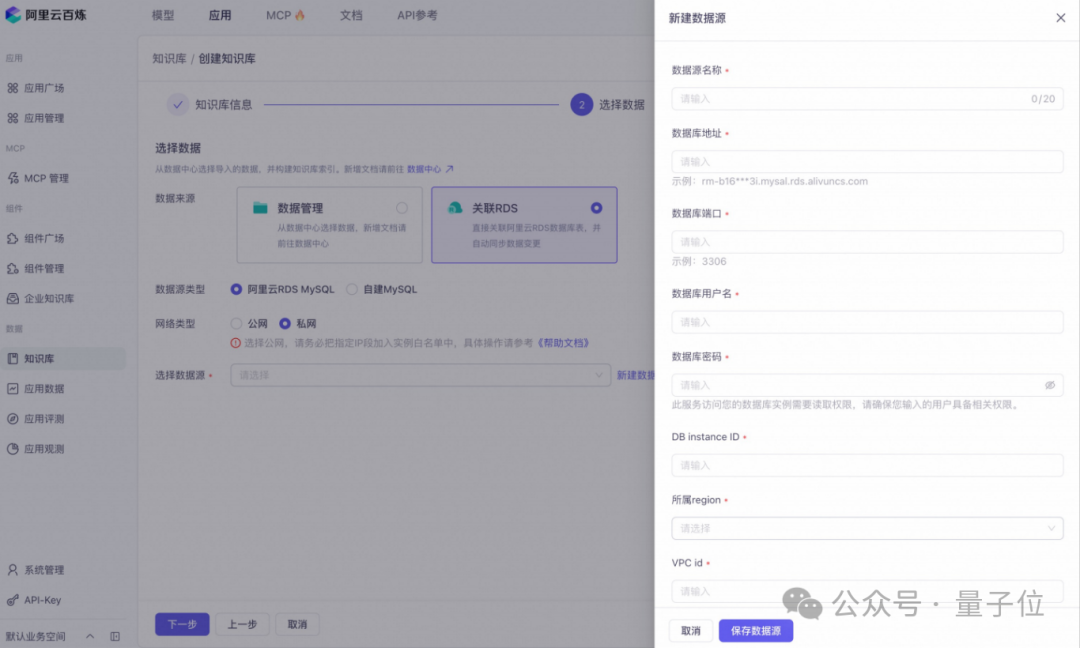1080x648 pixels.
Task: Open MCP 管理 sidebar icon
Action: 12,178
